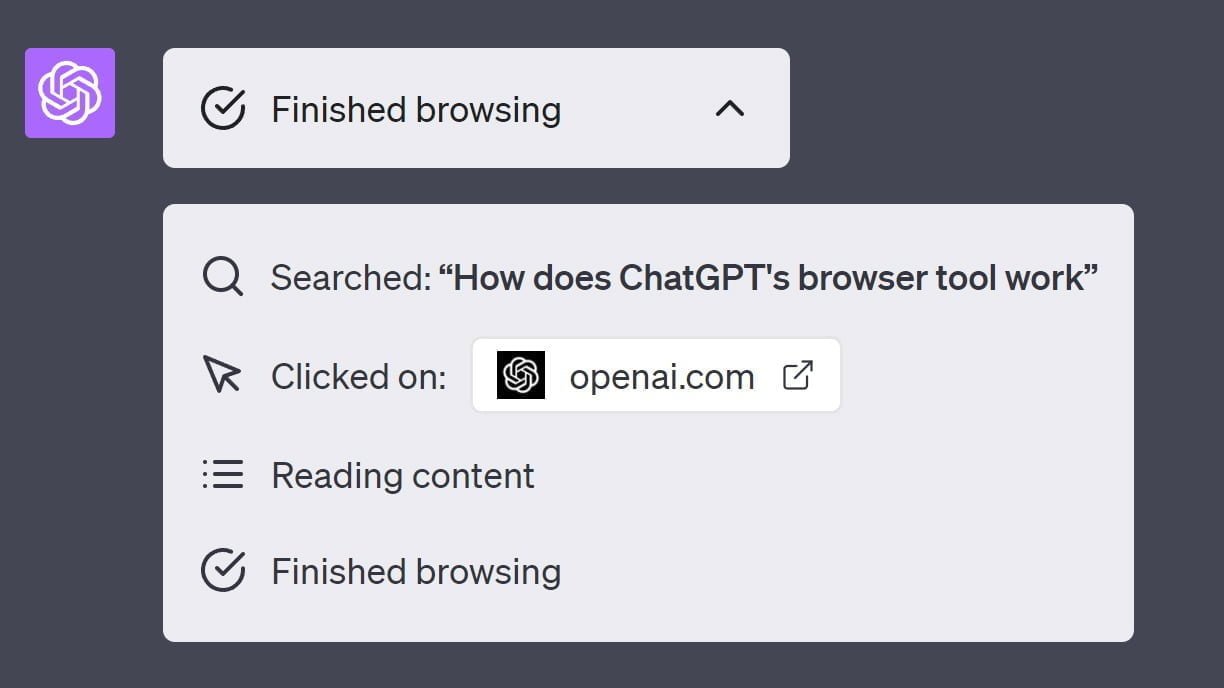Collapse browsing details with the chevron arrow
Viewport: 1224px width, 688px height.
coord(730,108)
